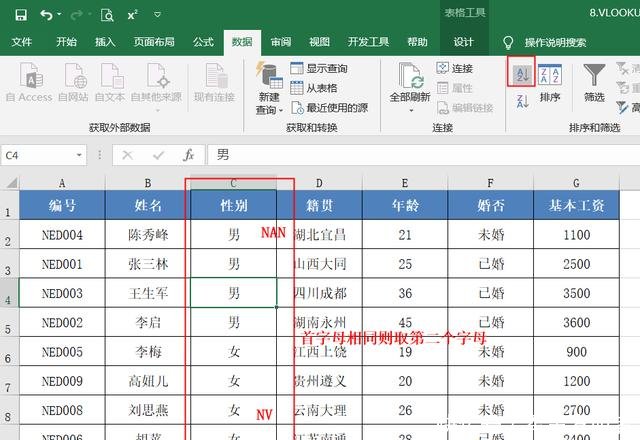Click the name cell 张三林
Screen dimensions: 640x440
[148, 264]
